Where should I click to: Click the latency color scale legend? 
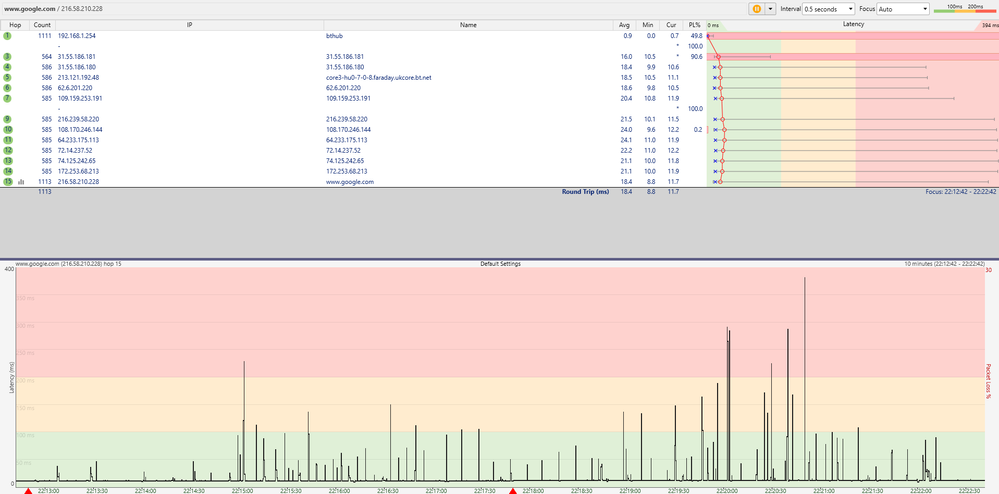[965, 8]
